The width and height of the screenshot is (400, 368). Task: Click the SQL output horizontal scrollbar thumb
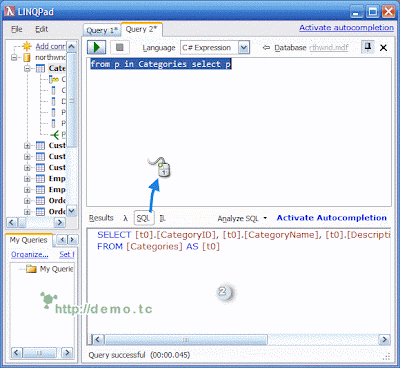pyautogui.click(x=185, y=340)
